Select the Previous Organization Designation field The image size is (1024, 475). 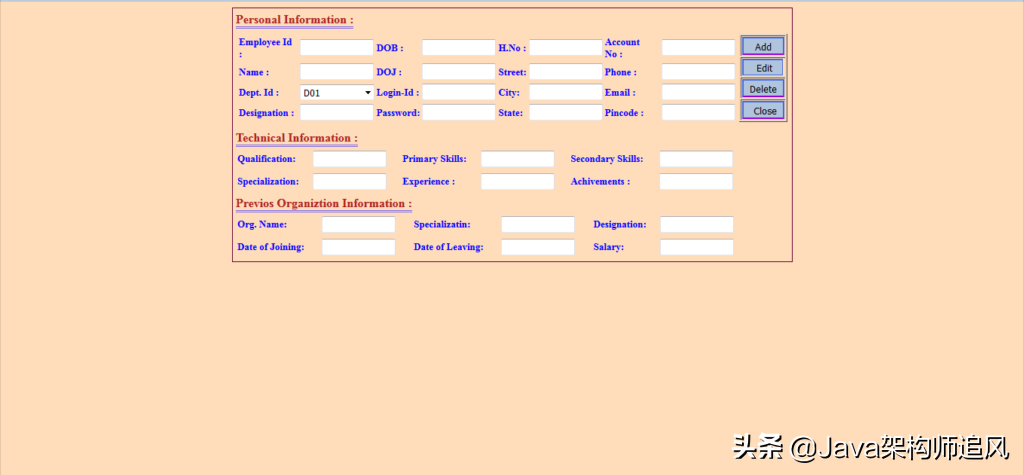point(697,225)
